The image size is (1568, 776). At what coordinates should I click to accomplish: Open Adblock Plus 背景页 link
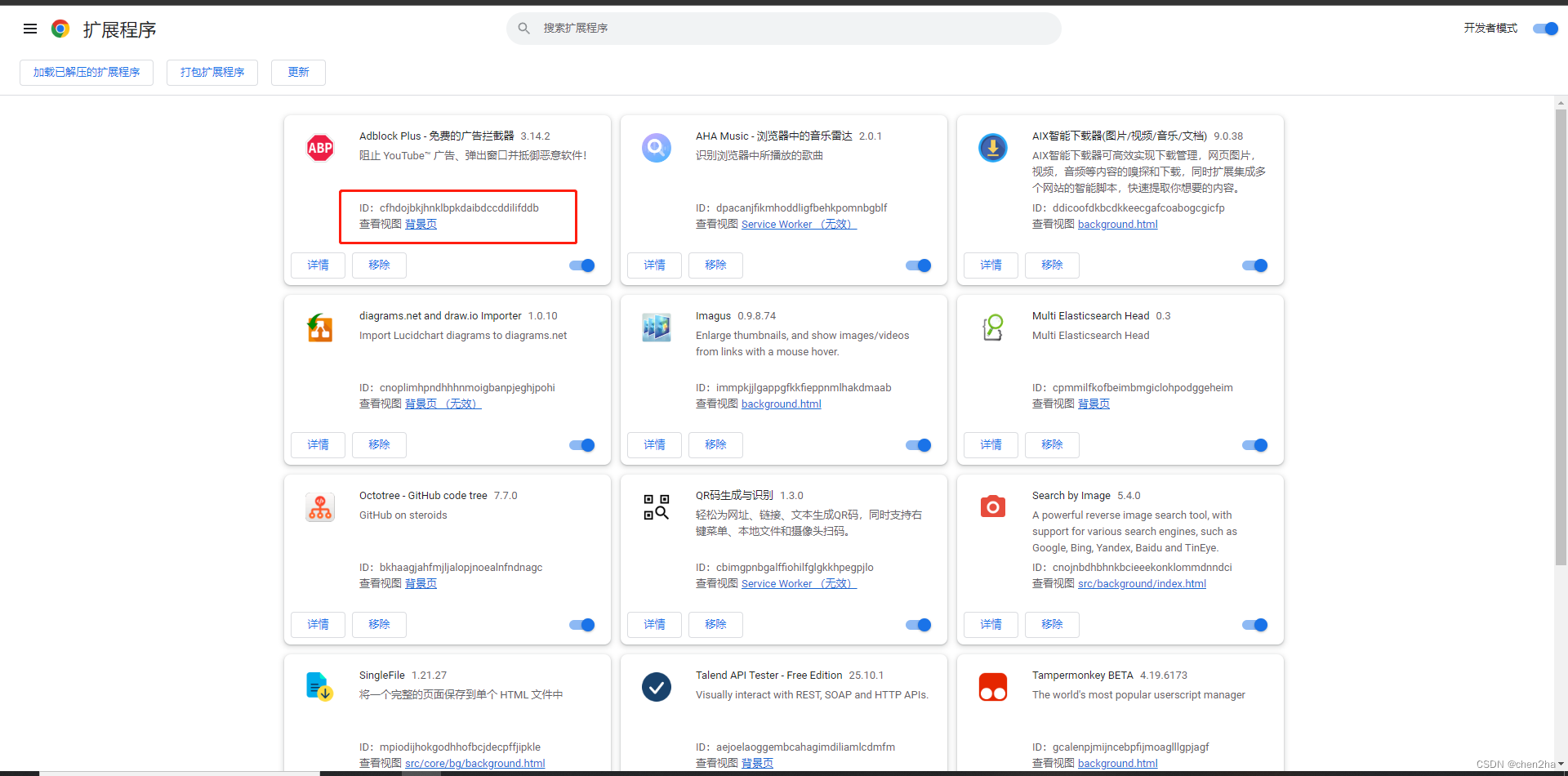pyautogui.click(x=421, y=225)
